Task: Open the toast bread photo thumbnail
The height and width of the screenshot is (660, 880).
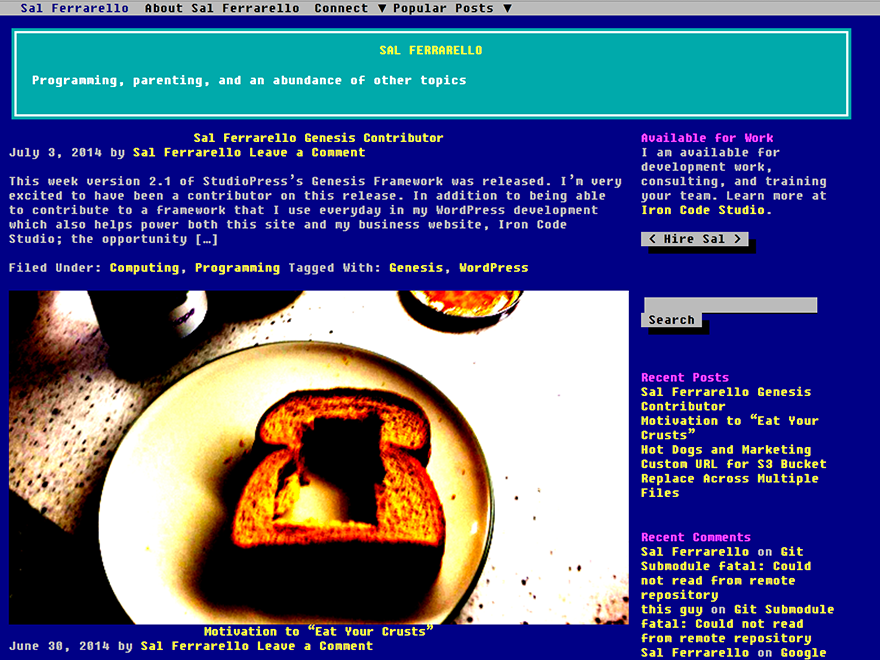Action: click(318, 457)
